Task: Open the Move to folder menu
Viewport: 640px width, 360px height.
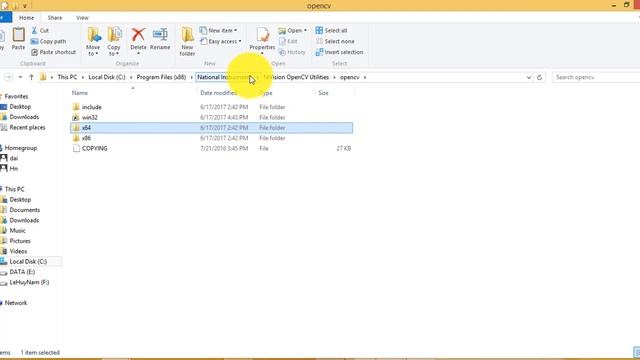Action: [x=93, y=42]
